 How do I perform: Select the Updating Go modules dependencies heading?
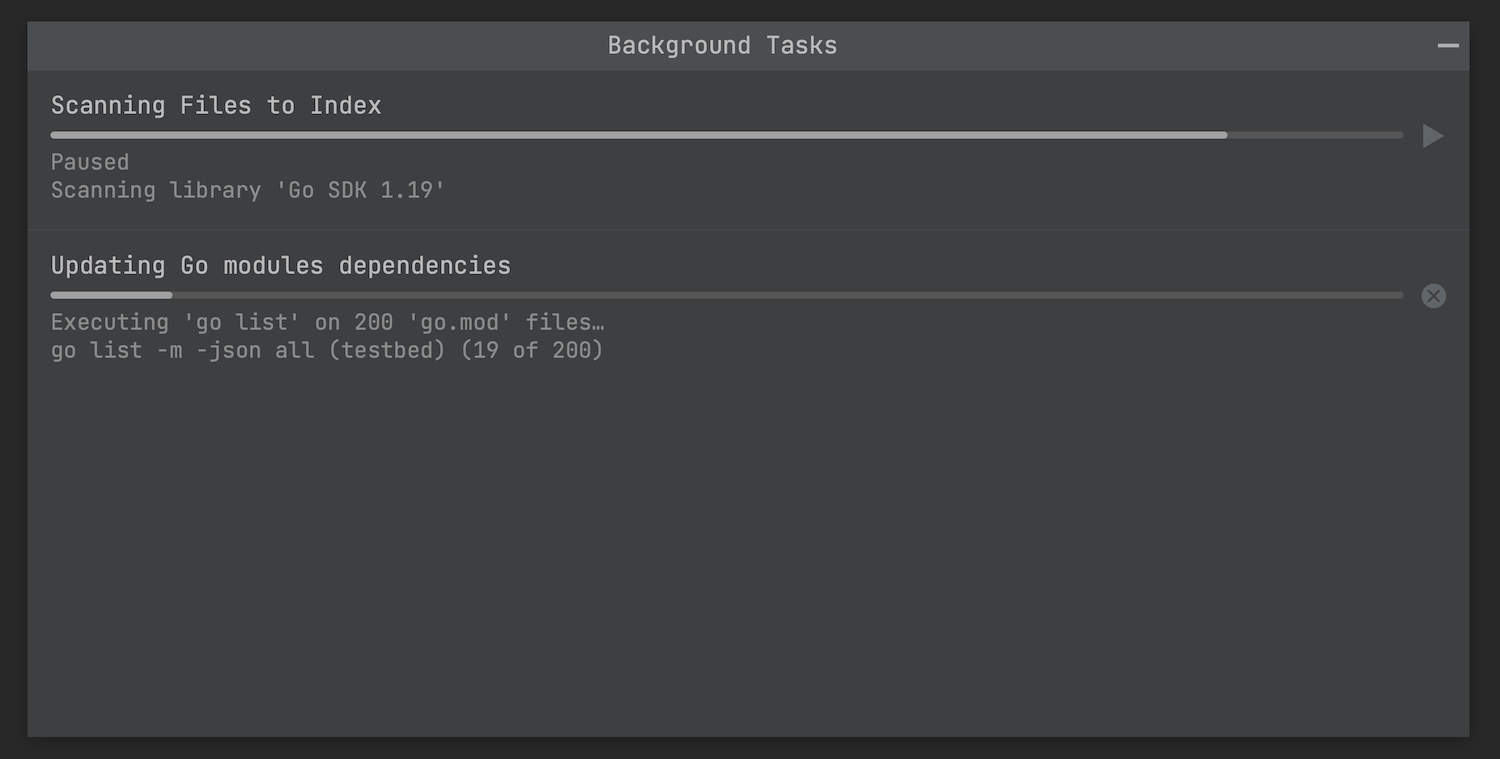coord(281,265)
